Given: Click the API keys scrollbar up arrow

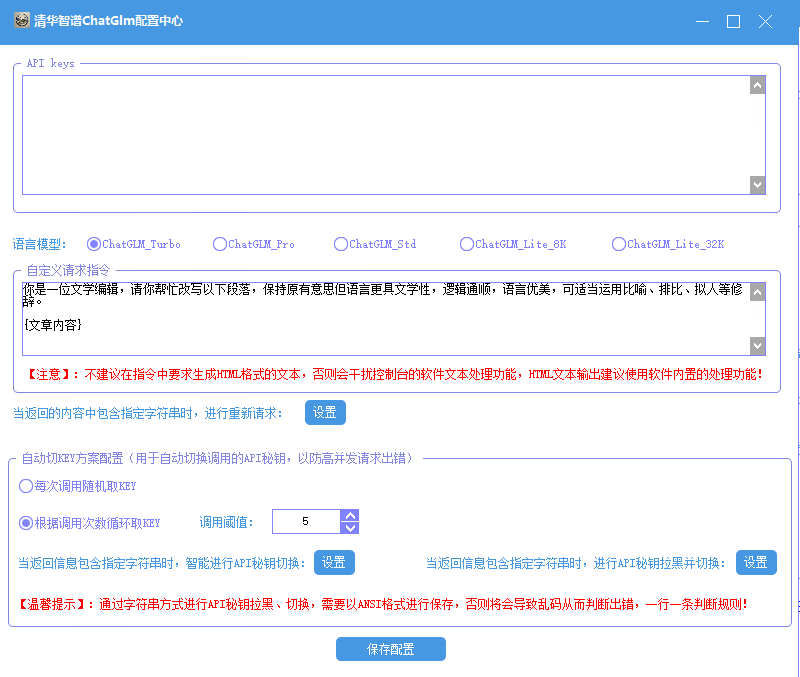Looking at the screenshot, I should pyautogui.click(x=758, y=85).
